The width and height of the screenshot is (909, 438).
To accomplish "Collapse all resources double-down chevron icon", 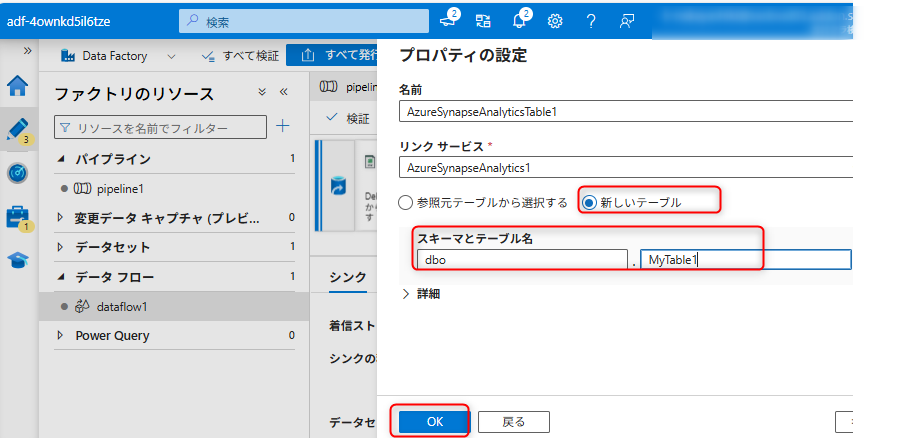I will pyautogui.click(x=261, y=92).
